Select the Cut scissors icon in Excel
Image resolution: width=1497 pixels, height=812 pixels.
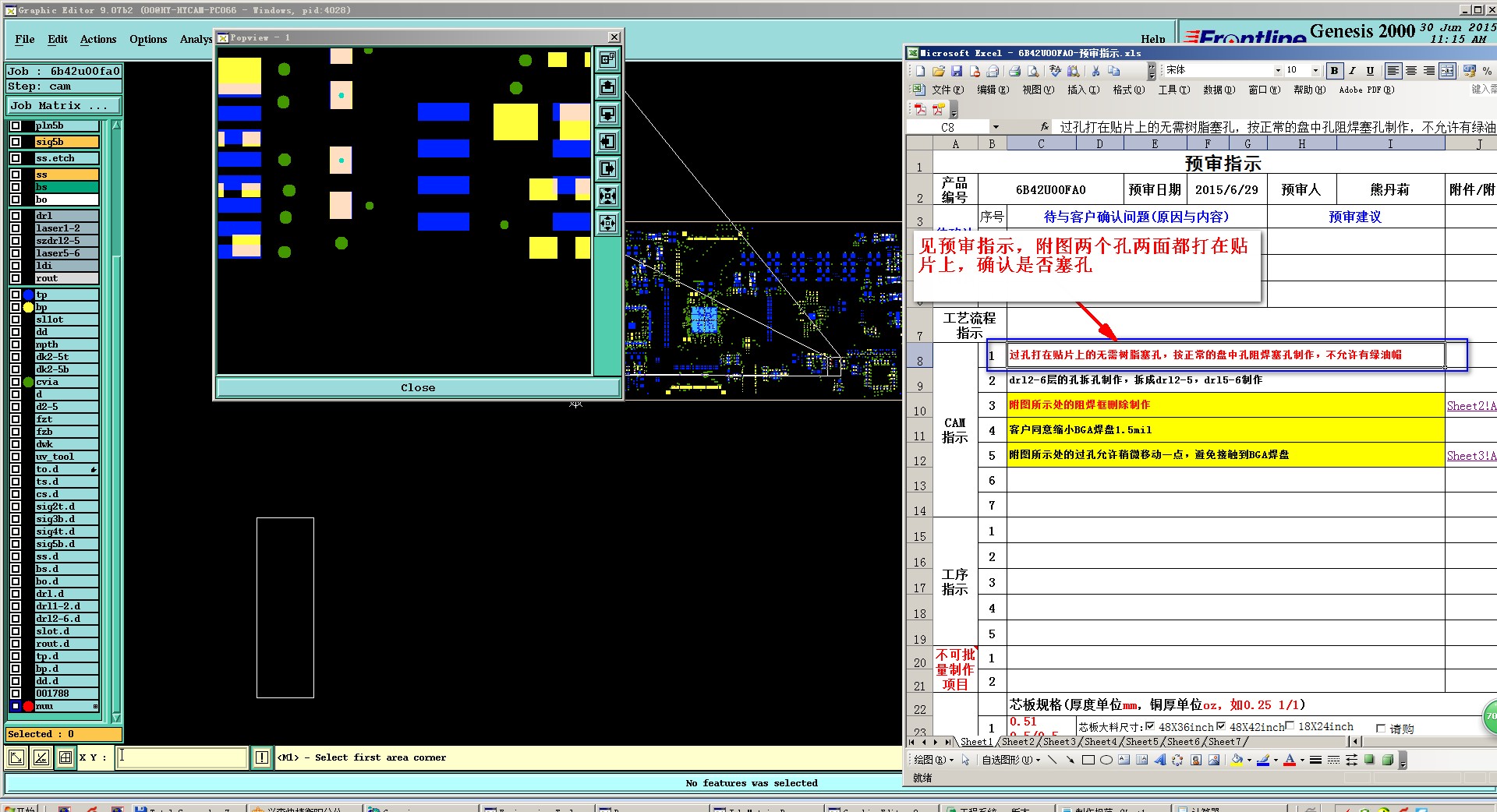click(x=1095, y=71)
